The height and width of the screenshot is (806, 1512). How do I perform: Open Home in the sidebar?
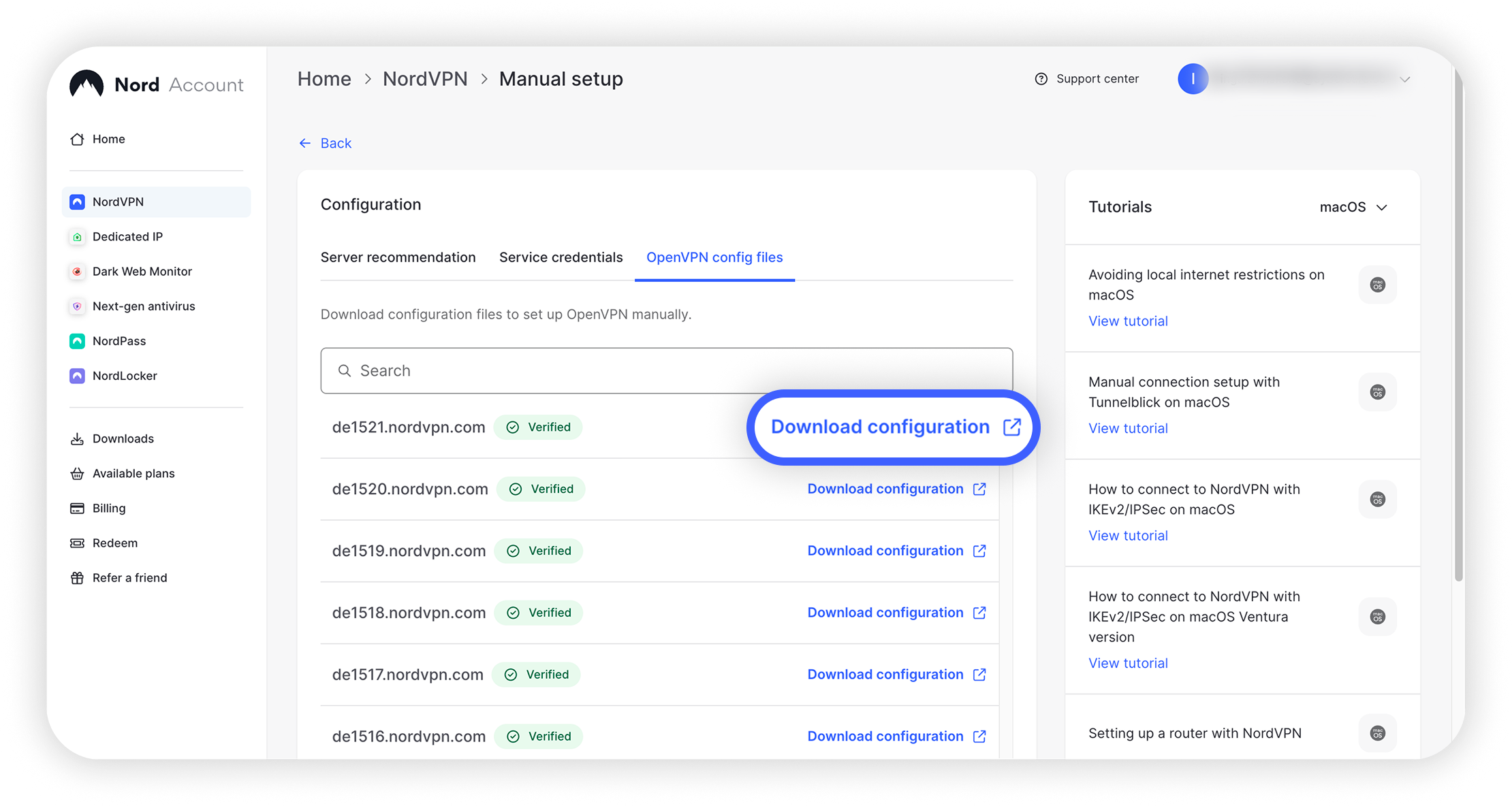click(98, 139)
